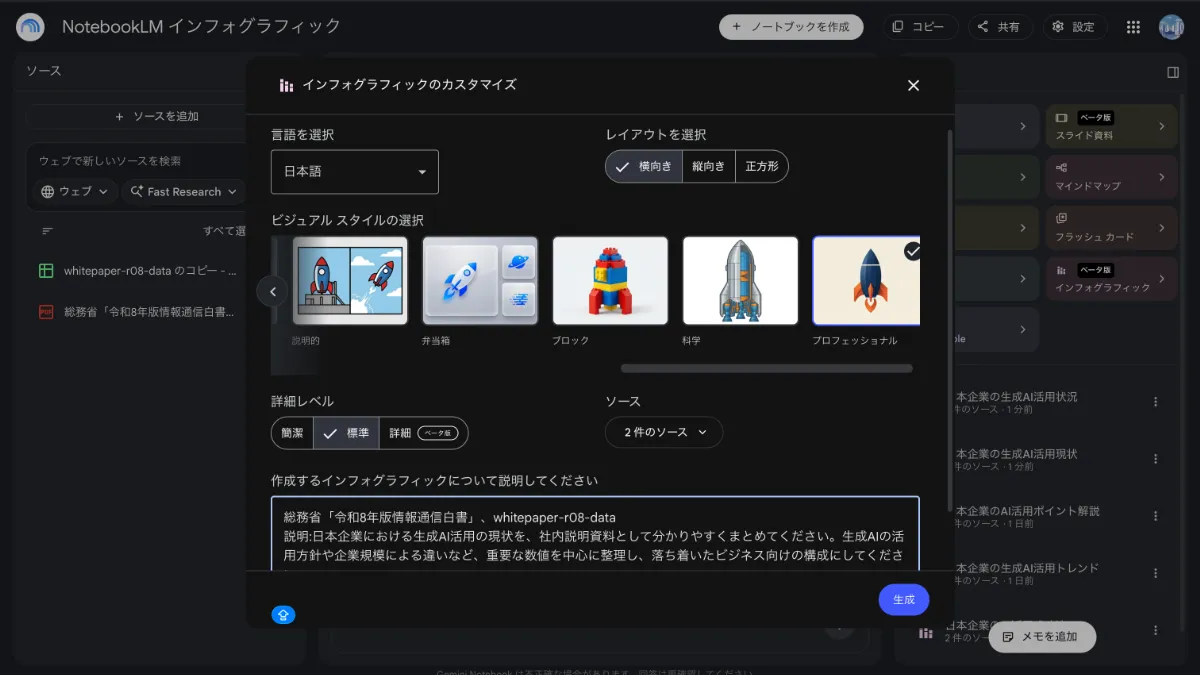Click the ウェブで新しいソースを検索 search field

tap(138, 161)
